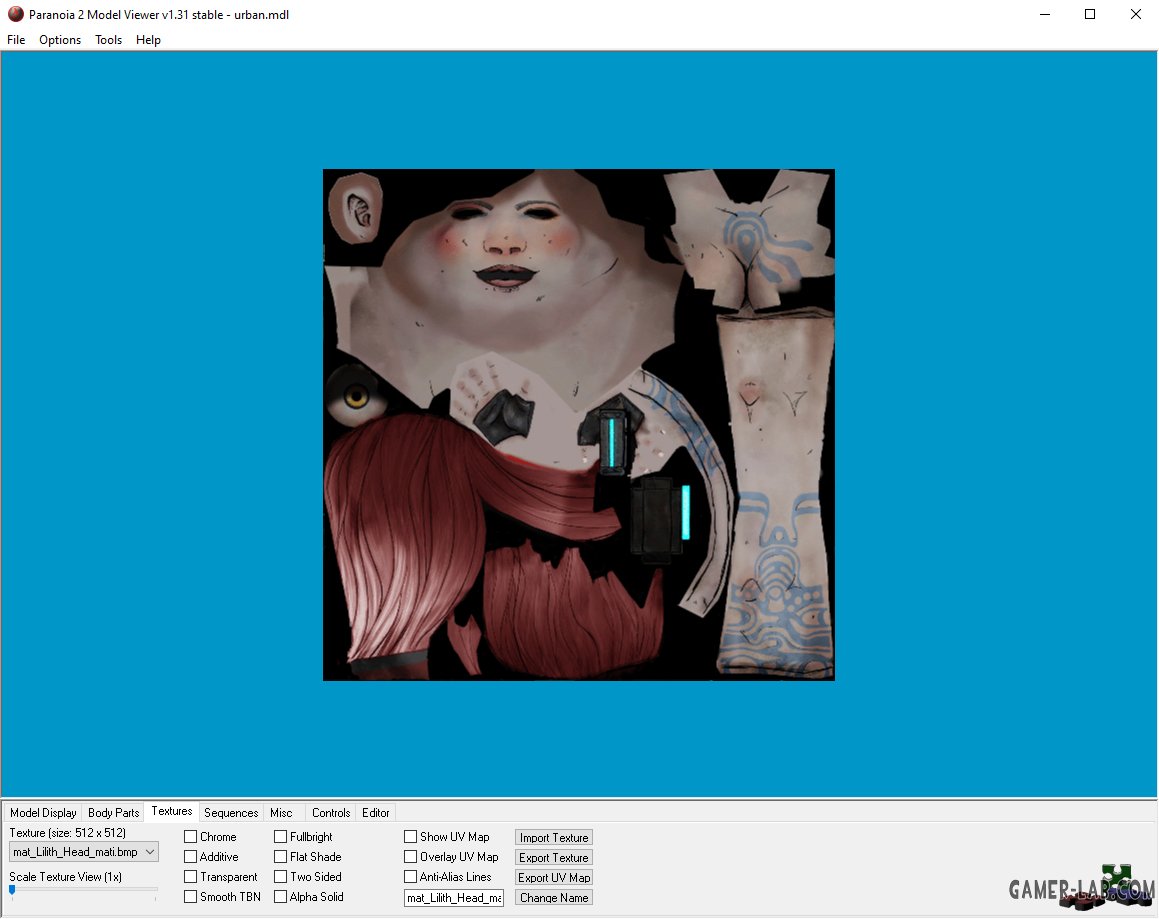Click the Change Name button

[554, 898]
